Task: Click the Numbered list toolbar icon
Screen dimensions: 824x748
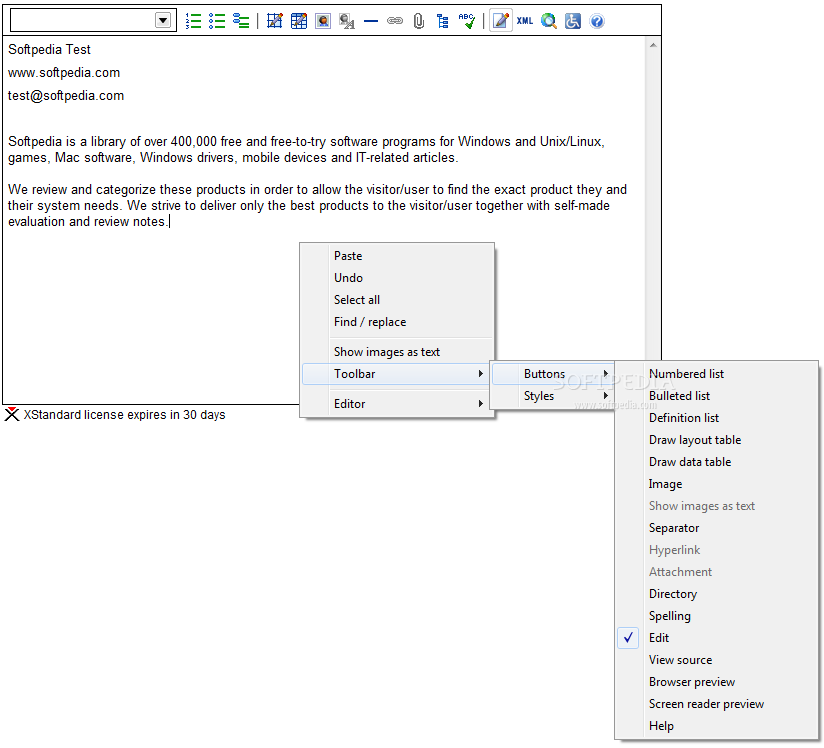Action: (193, 21)
